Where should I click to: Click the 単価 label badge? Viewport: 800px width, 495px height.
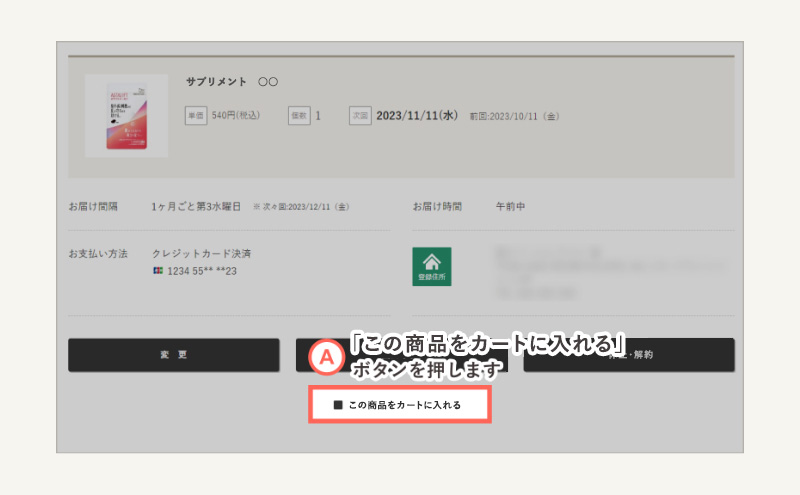(x=195, y=116)
